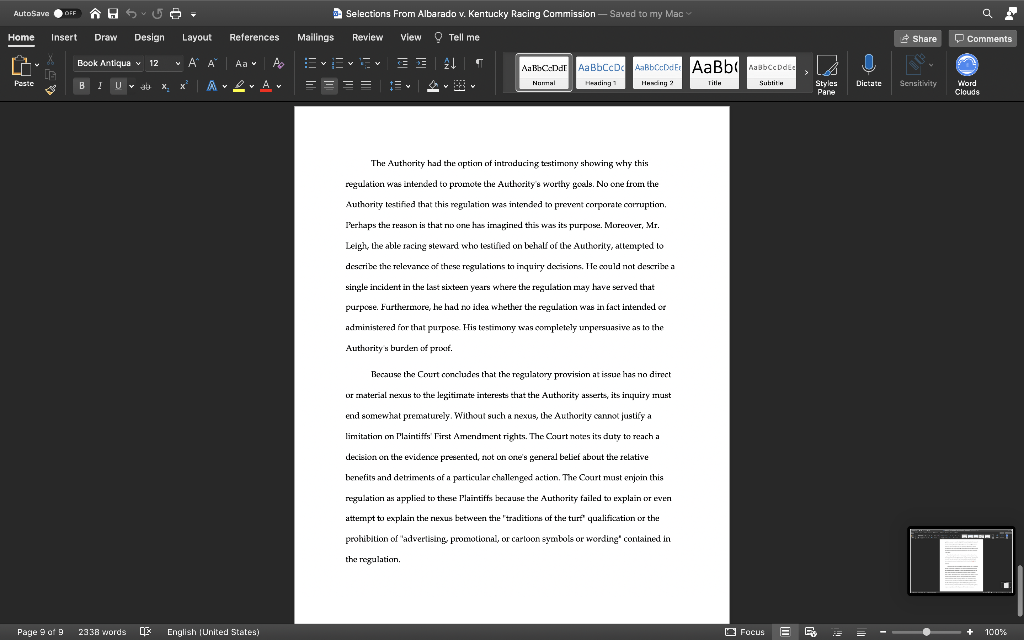Sort text alphabetically A to Z
1024x640 pixels.
point(450,63)
